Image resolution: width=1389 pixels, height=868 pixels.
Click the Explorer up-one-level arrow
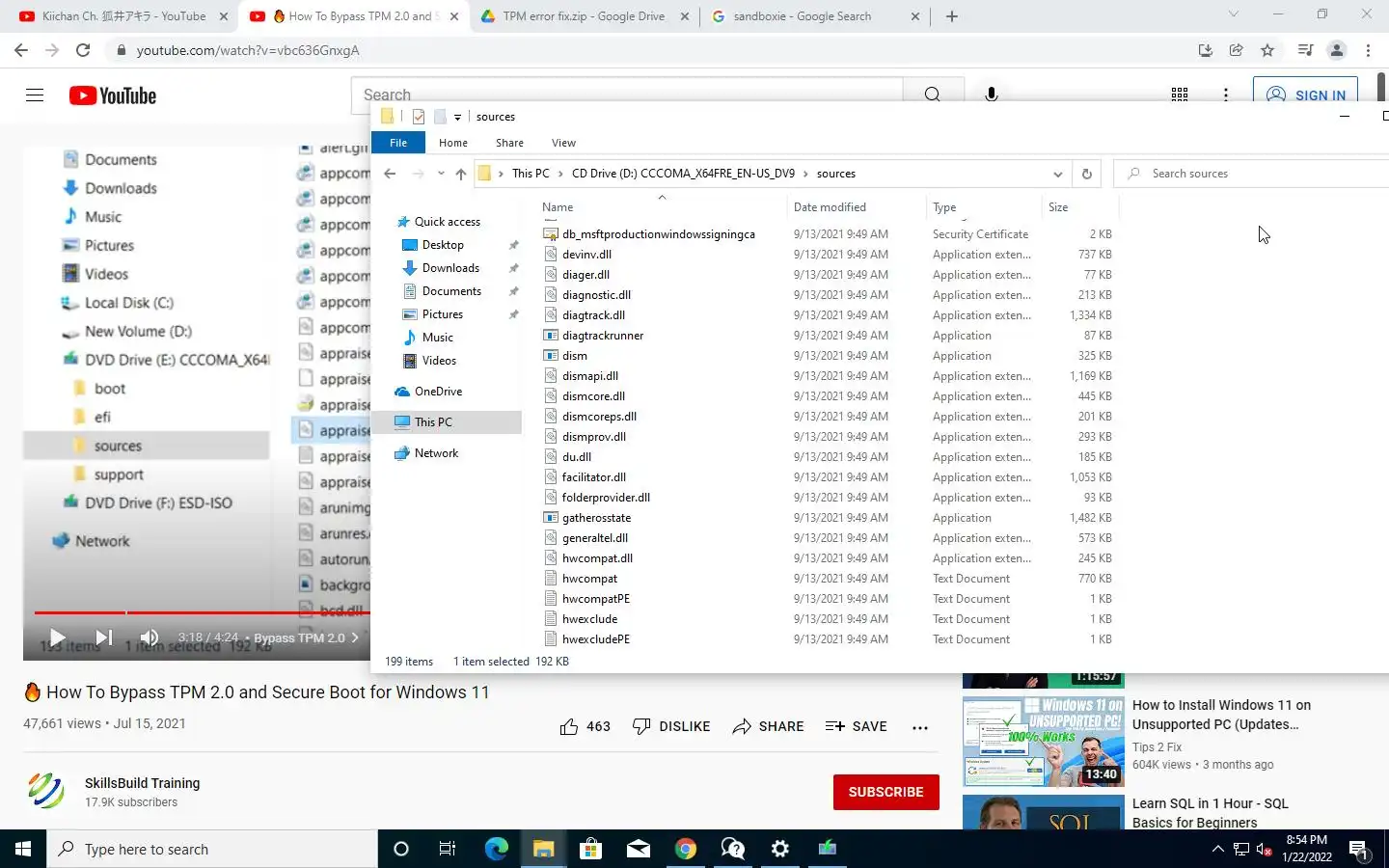461,174
